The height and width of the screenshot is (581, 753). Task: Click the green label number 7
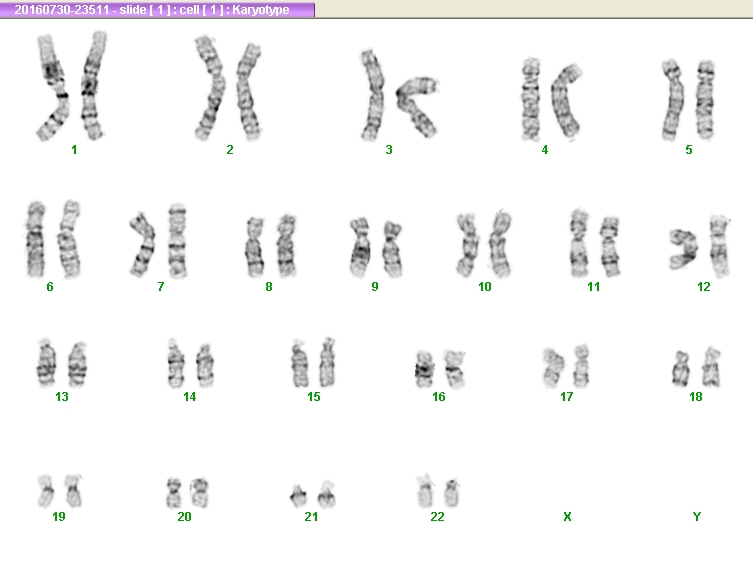161,287
